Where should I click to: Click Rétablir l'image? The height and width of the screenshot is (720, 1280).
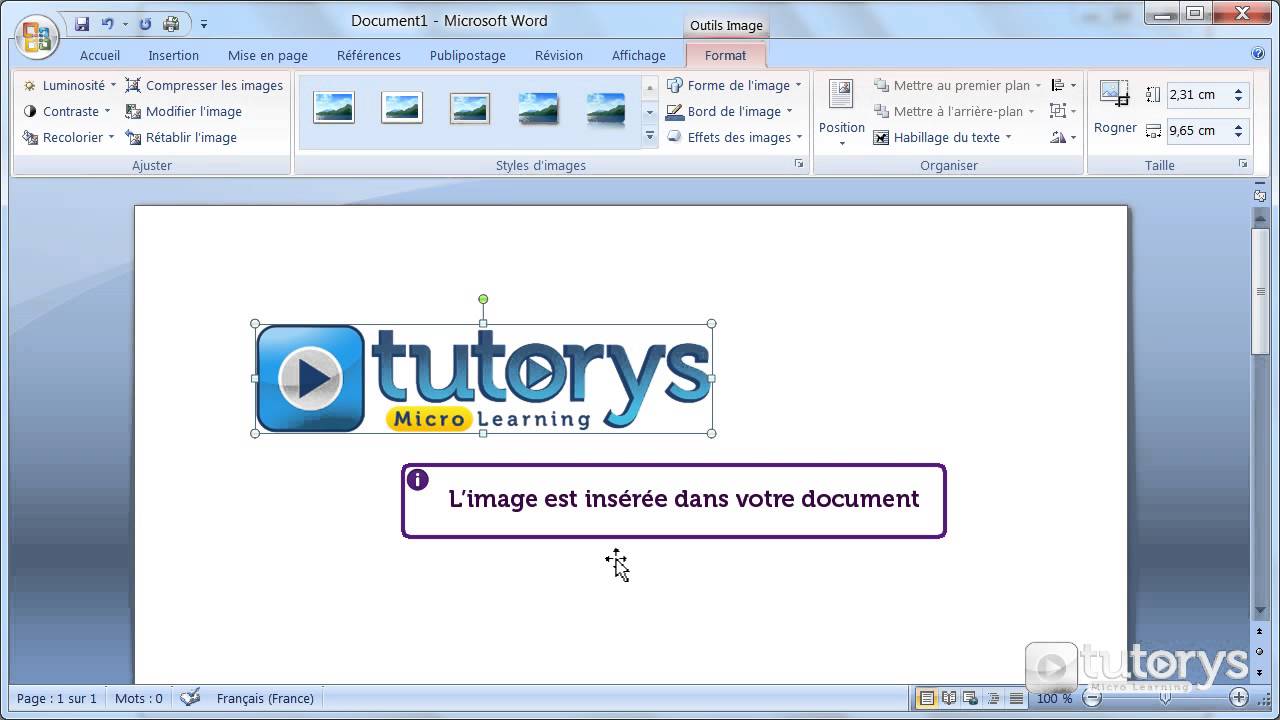coord(181,138)
